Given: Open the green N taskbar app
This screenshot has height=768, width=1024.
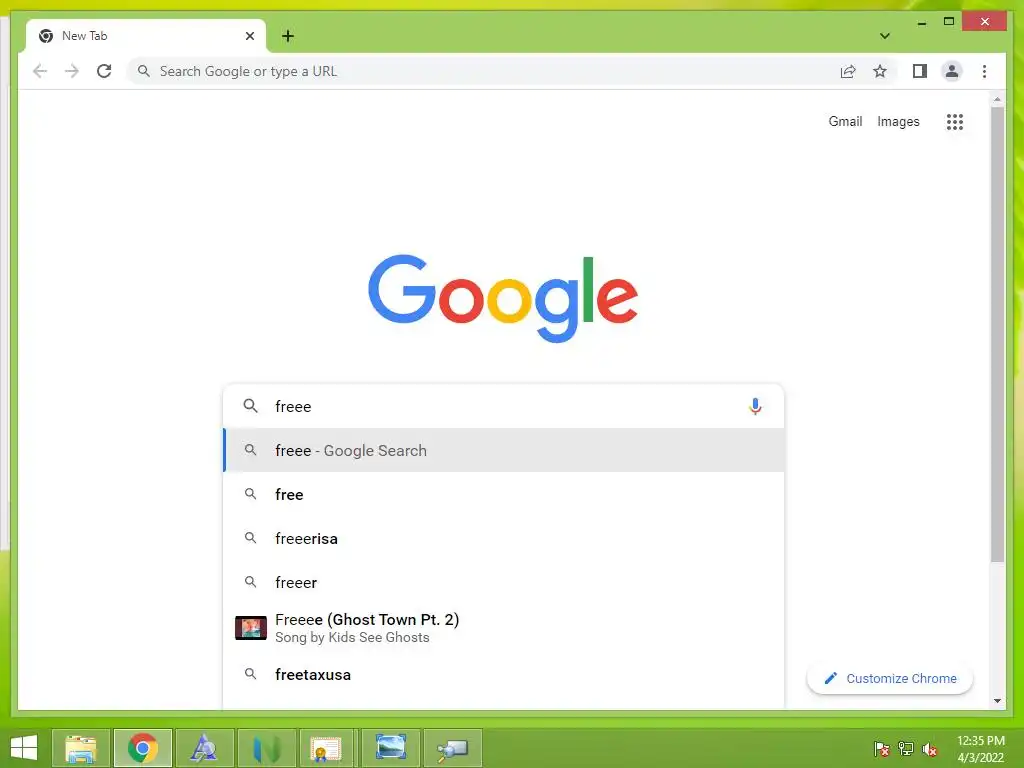Looking at the screenshot, I should (x=266, y=748).
